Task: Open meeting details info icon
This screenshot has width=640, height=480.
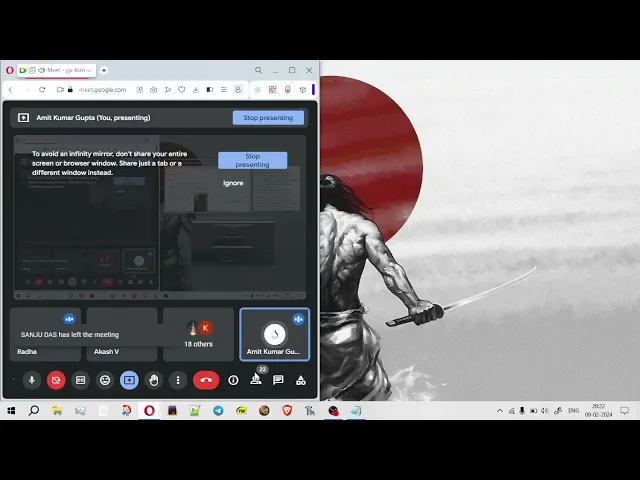Action: click(x=233, y=380)
